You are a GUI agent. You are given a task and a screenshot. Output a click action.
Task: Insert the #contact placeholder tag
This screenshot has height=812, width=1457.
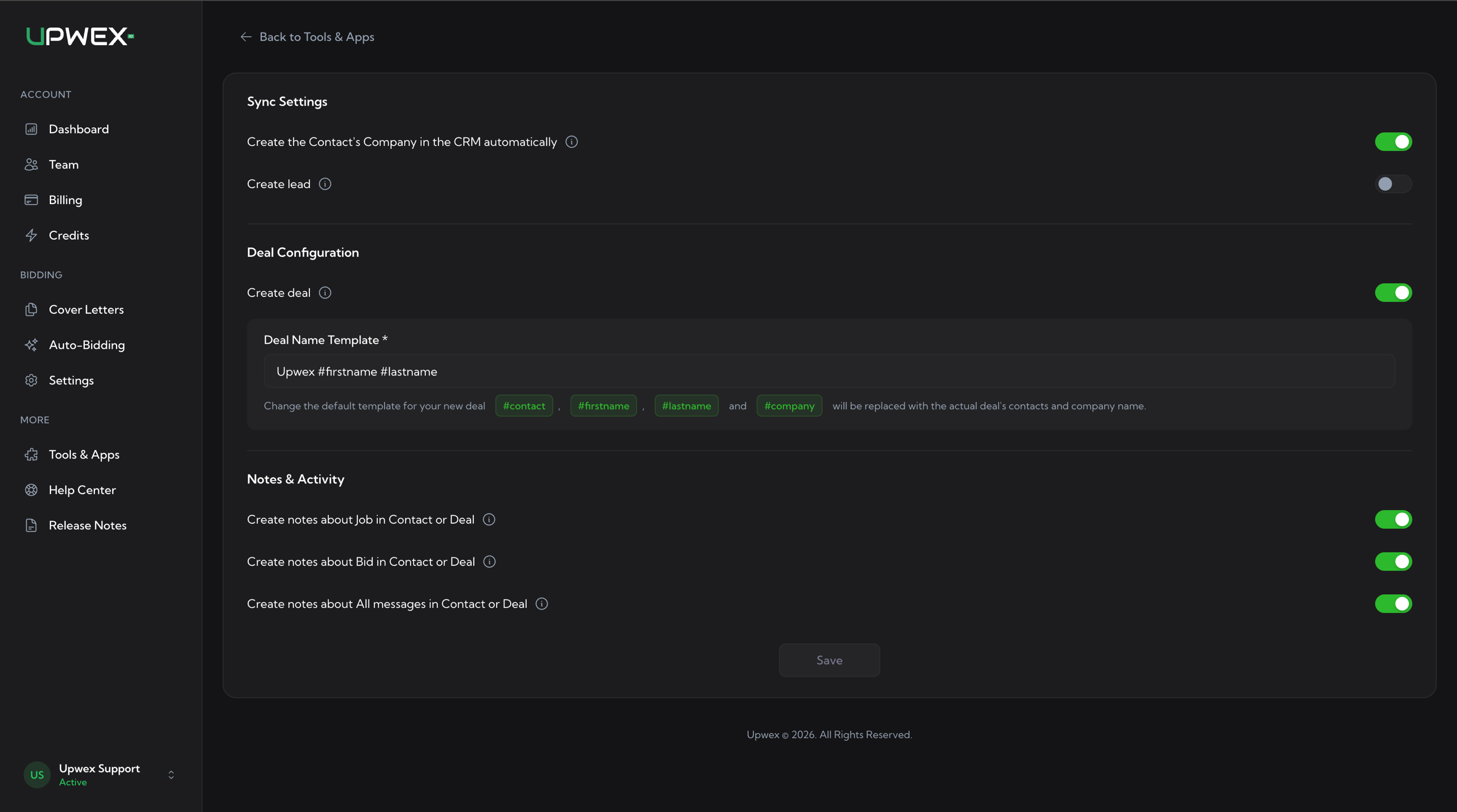pyautogui.click(x=524, y=405)
